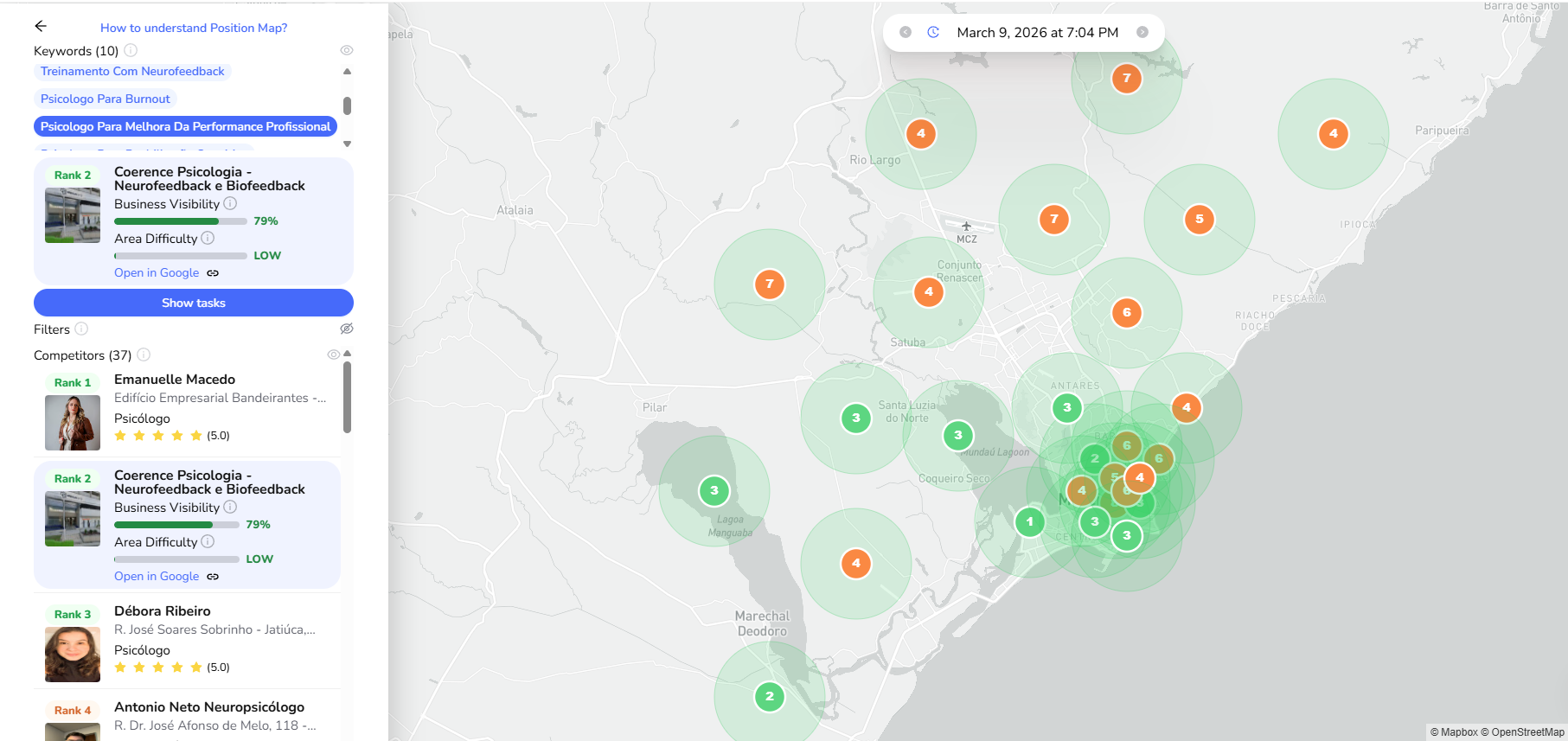
Task: Select the rank 4 marker by Conjunto Renascer
Action: 928,291
